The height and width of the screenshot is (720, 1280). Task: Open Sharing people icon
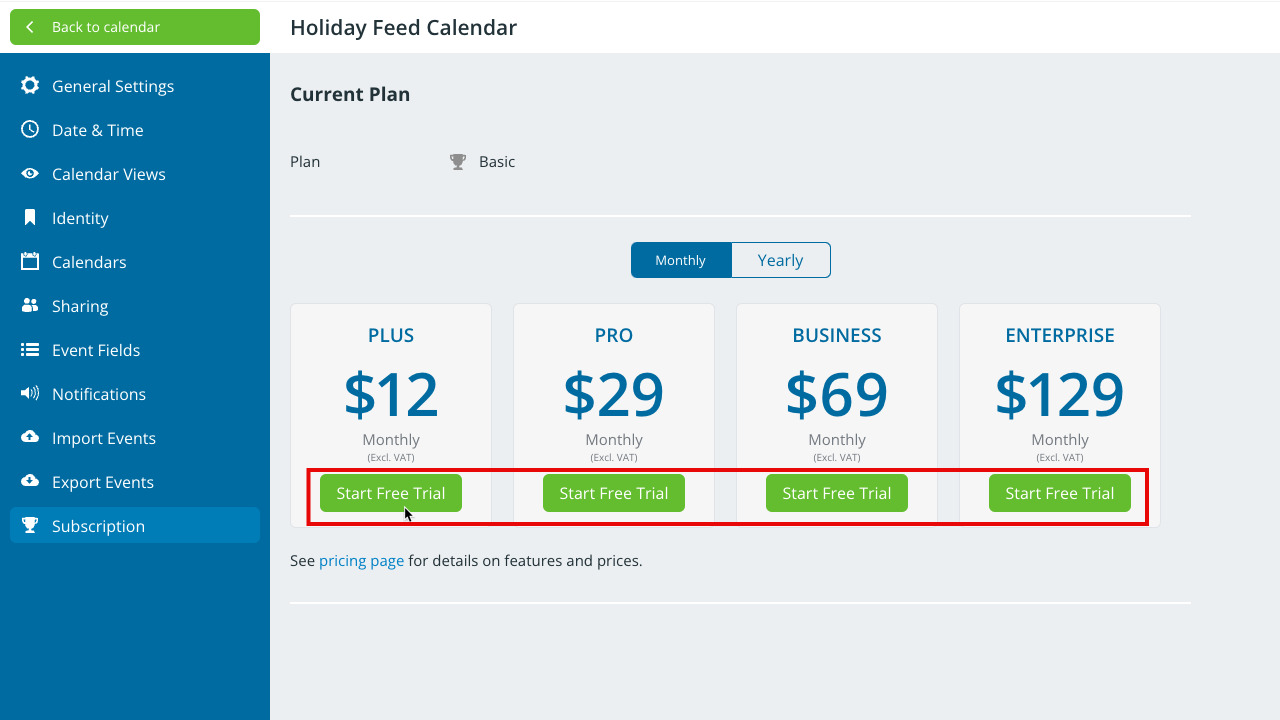[30, 306]
